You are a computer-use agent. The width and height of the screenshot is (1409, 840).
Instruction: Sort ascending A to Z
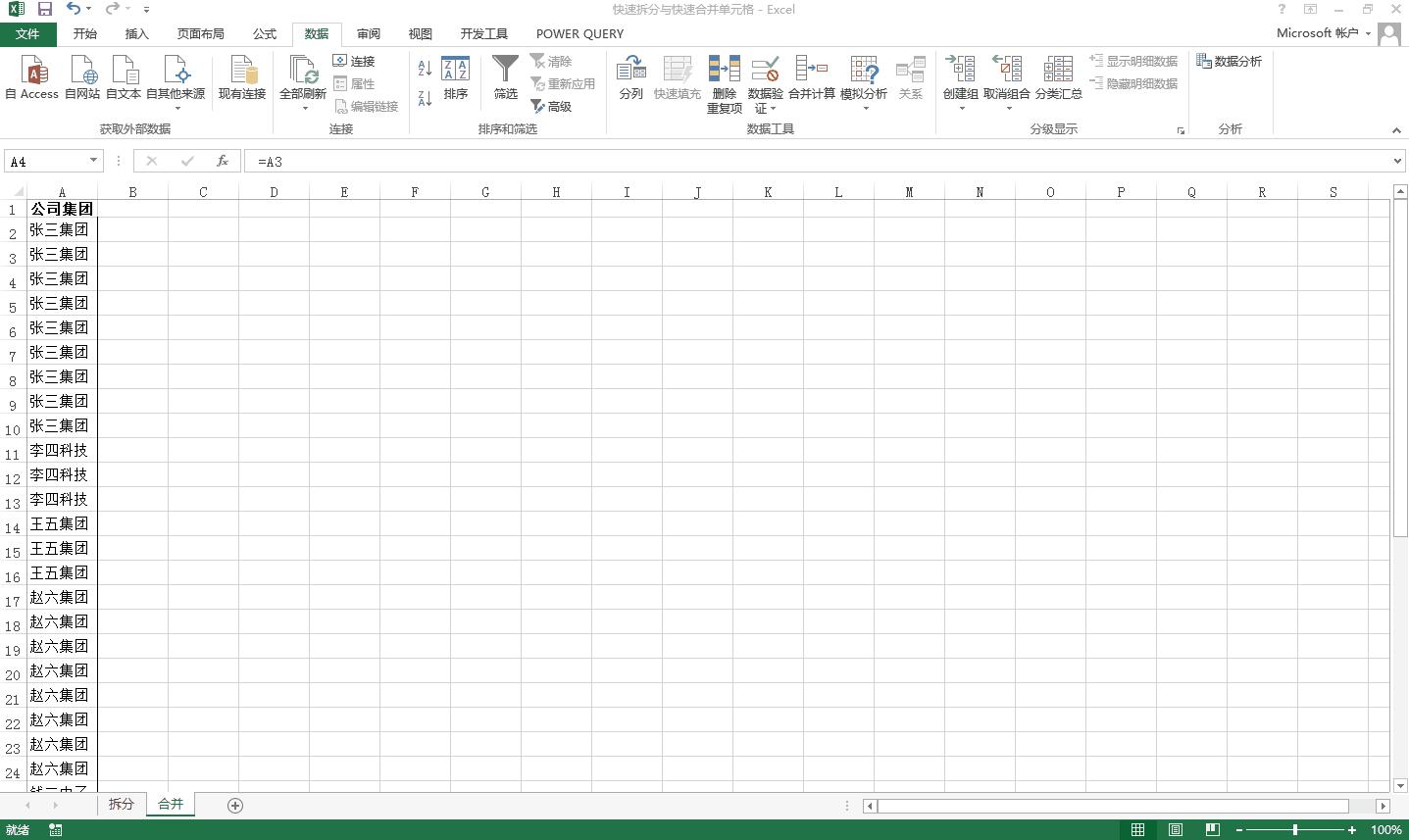425,68
